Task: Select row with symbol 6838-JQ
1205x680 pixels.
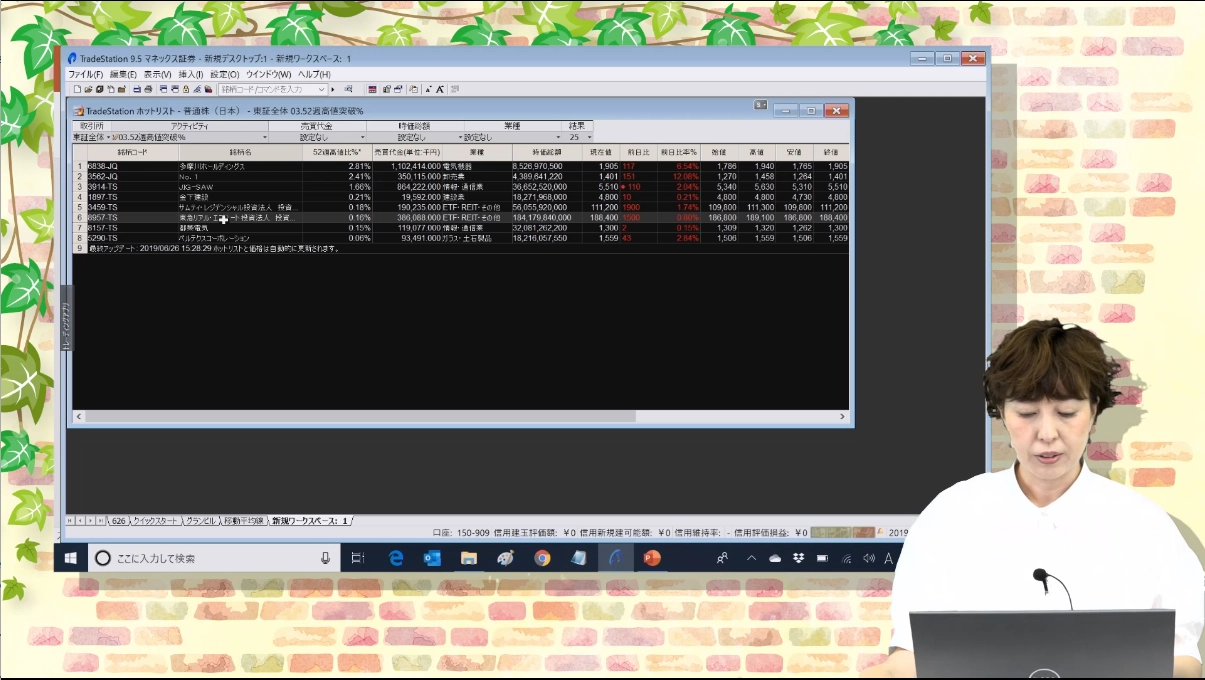Action: (461, 166)
